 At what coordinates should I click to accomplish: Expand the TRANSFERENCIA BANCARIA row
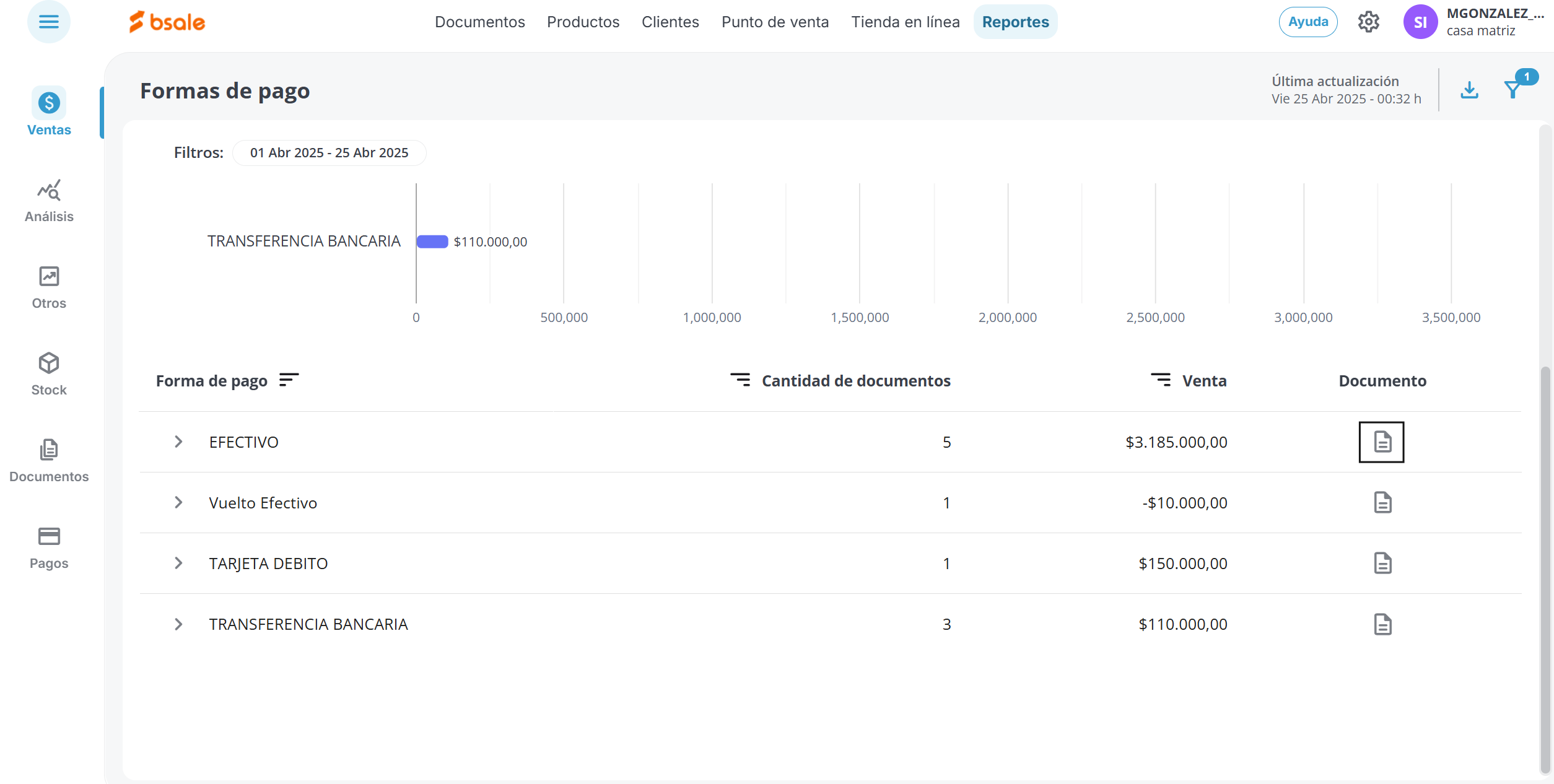click(x=178, y=624)
